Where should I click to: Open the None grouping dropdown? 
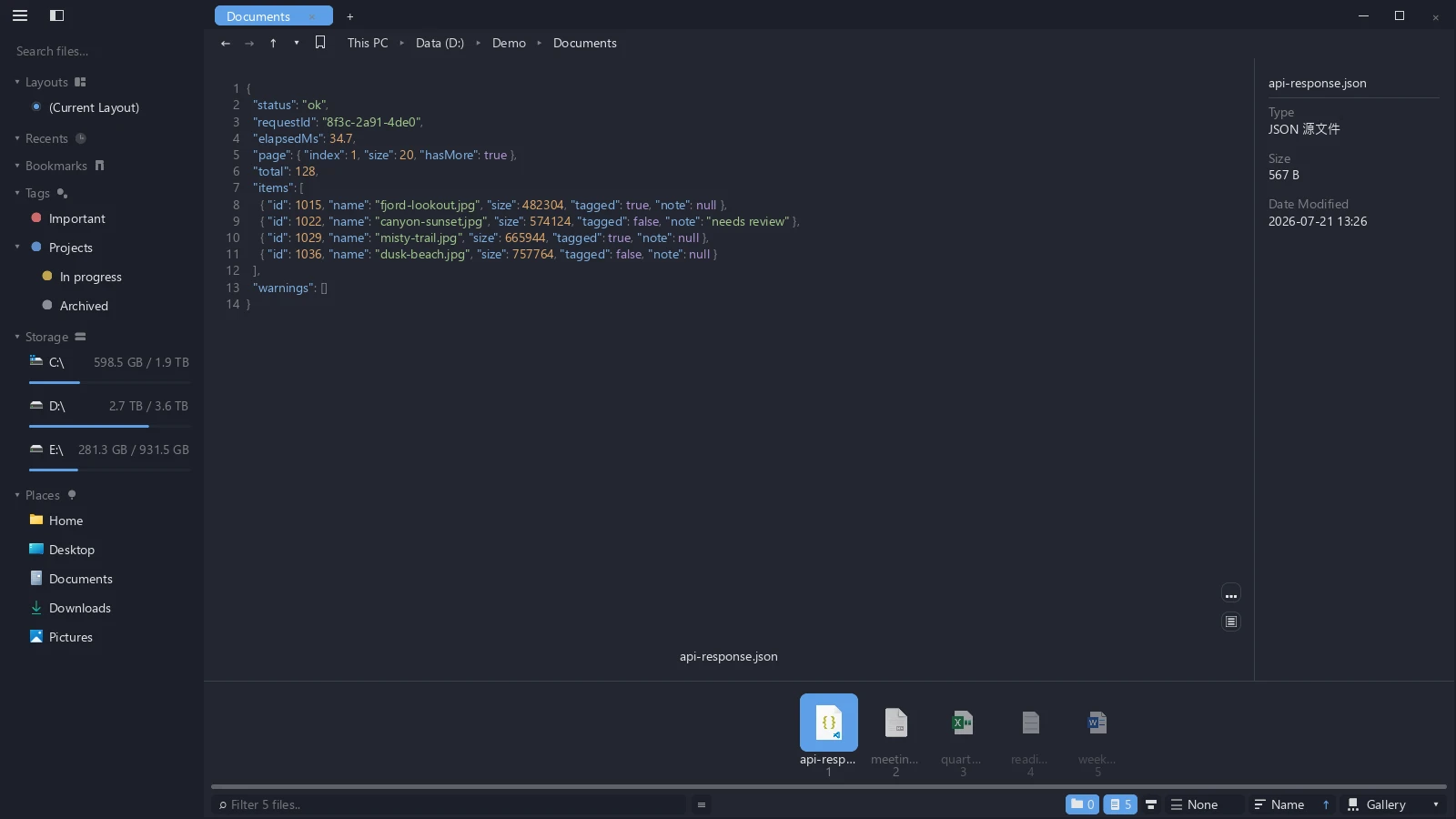pos(1205,804)
